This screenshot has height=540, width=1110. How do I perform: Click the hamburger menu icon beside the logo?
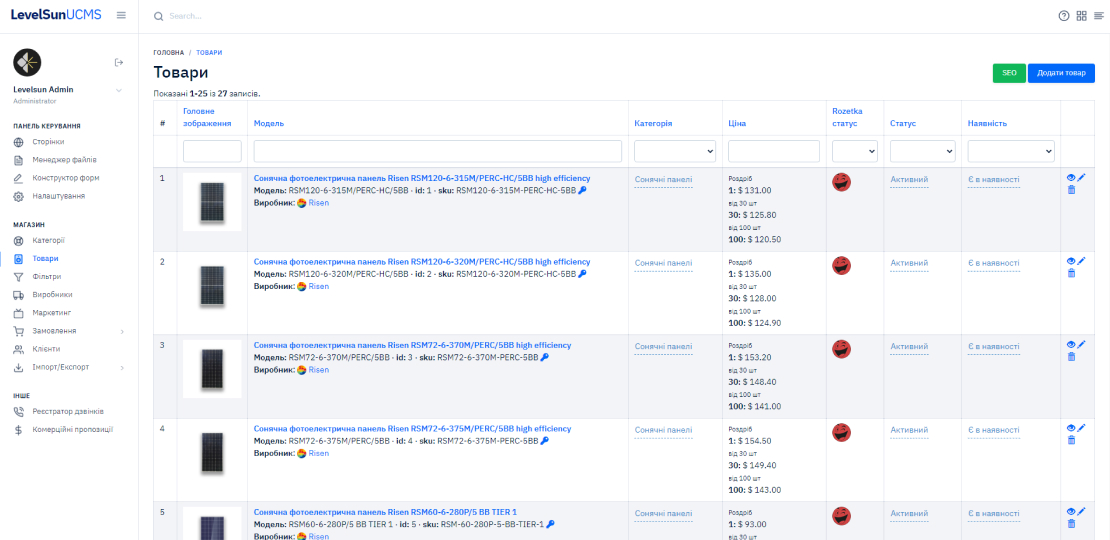point(121,15)
